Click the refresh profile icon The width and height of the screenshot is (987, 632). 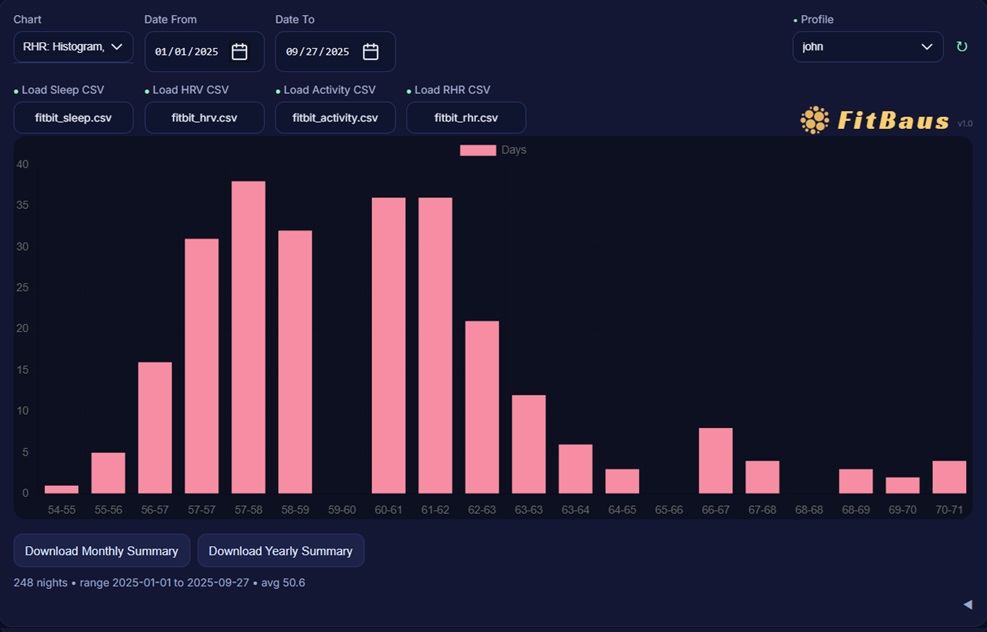pyautogui.click(x=961, y=47)
